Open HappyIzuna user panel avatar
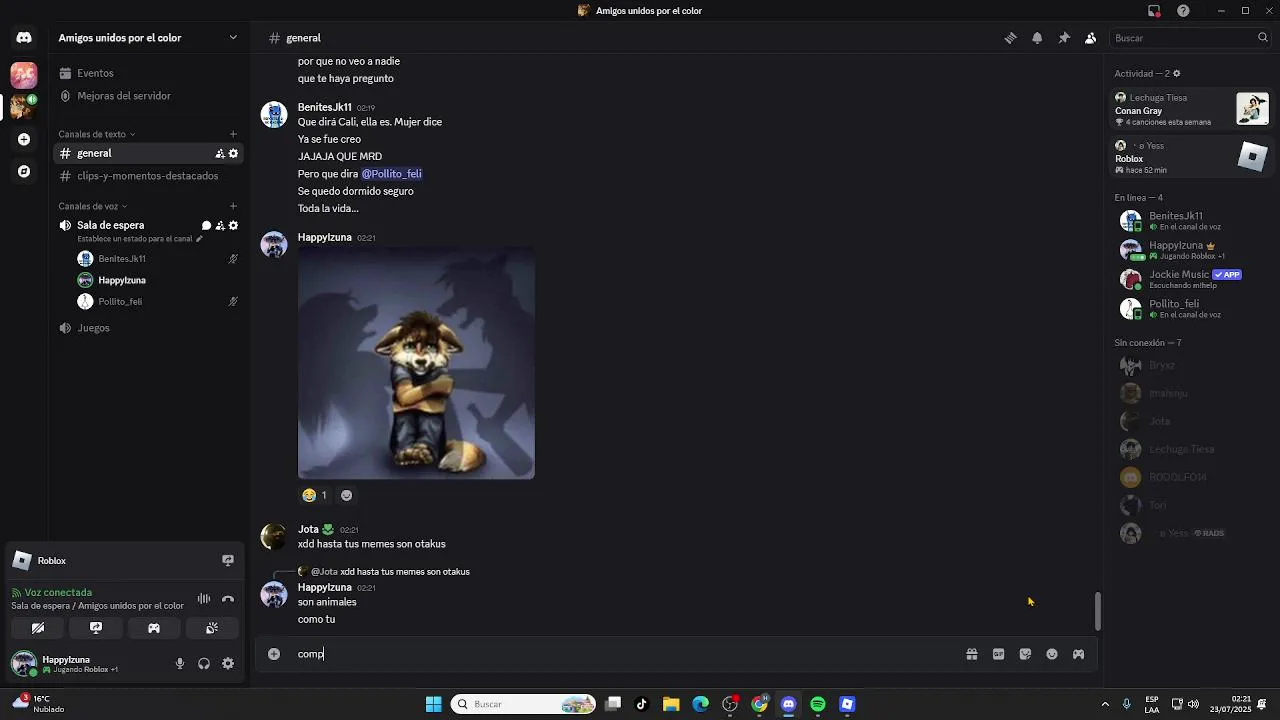Viewport: 1280px width, 720px height. click(x=24, y=663)
